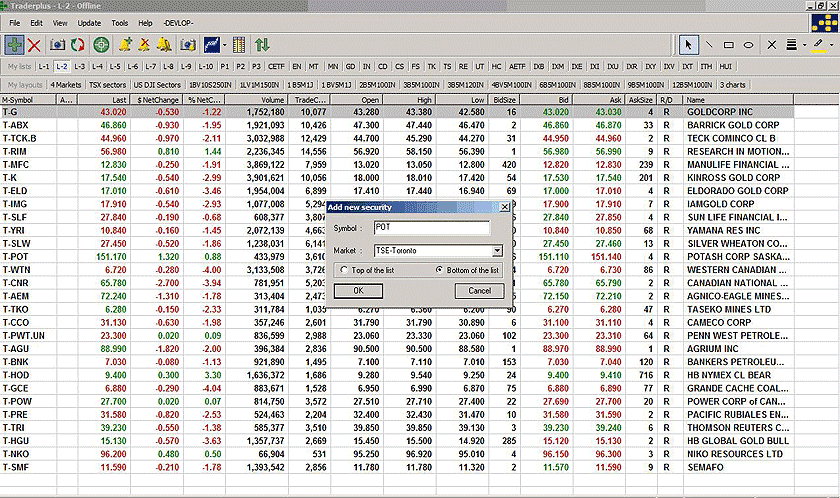
Task: Click the BARRICK GOLD CORP name
Action: point(733,125)
